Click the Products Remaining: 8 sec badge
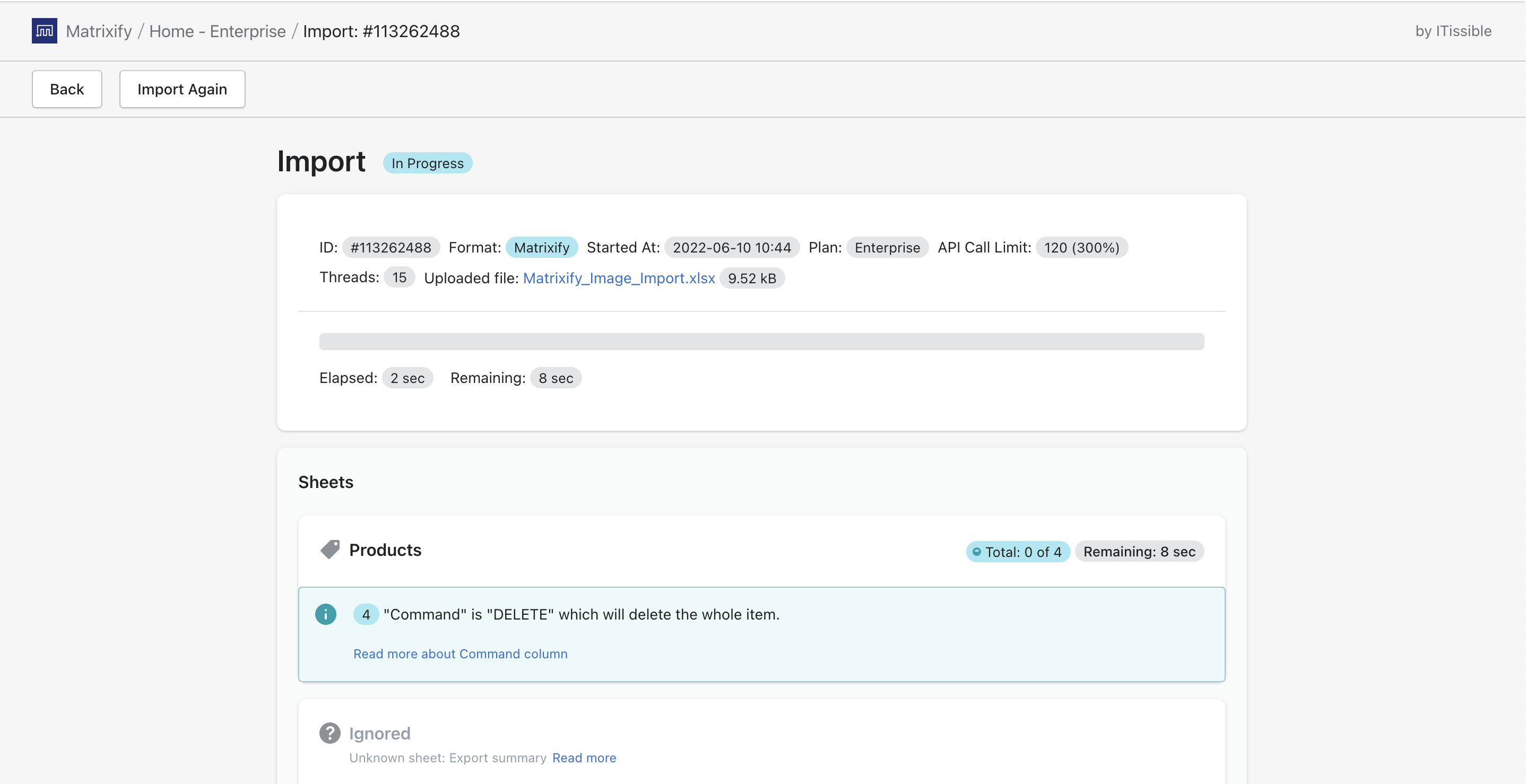 tap(1139, 551)
